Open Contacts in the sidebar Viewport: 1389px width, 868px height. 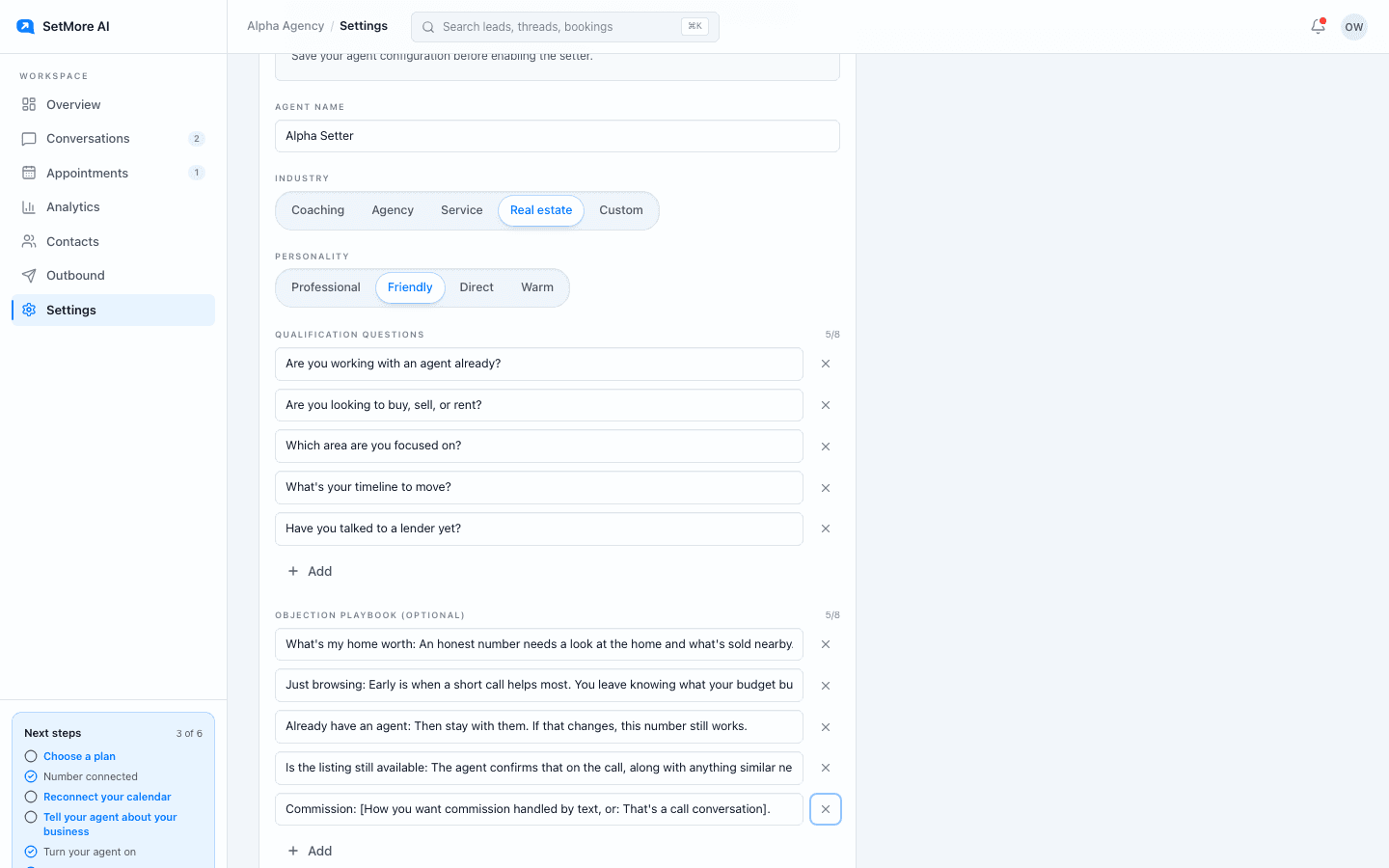113,241
